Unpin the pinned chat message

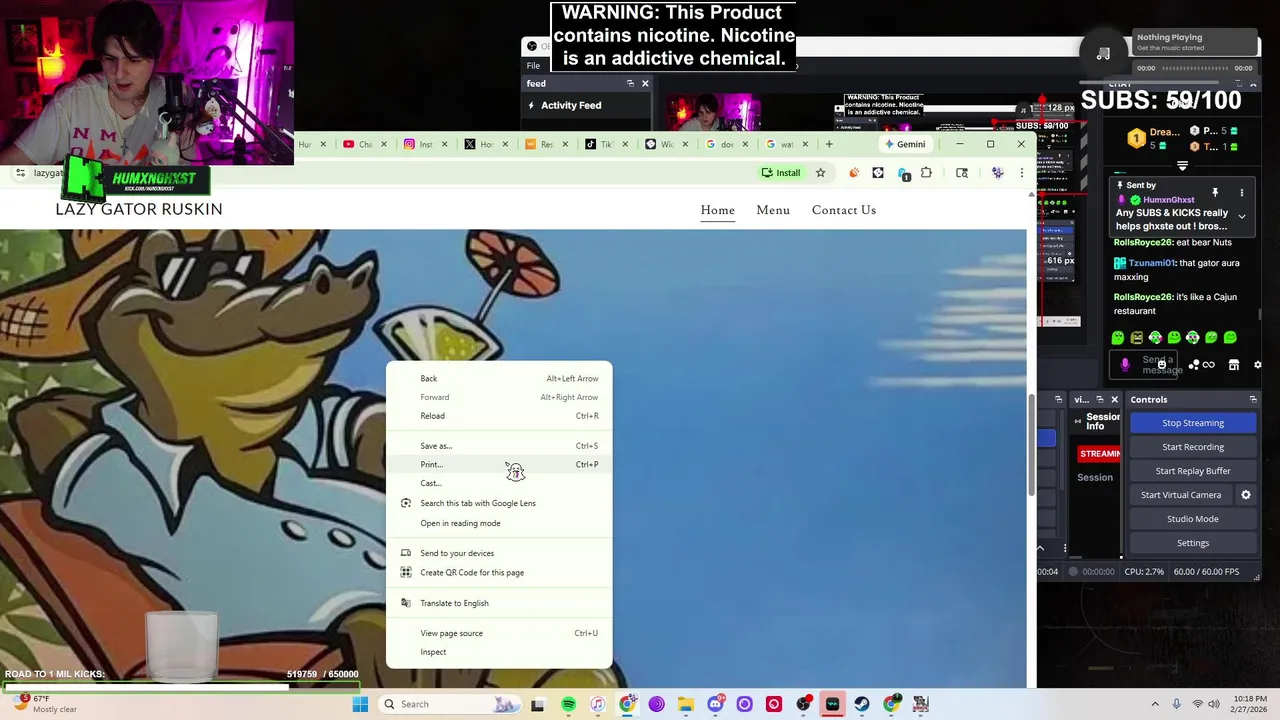click(x=1215, y=193)
